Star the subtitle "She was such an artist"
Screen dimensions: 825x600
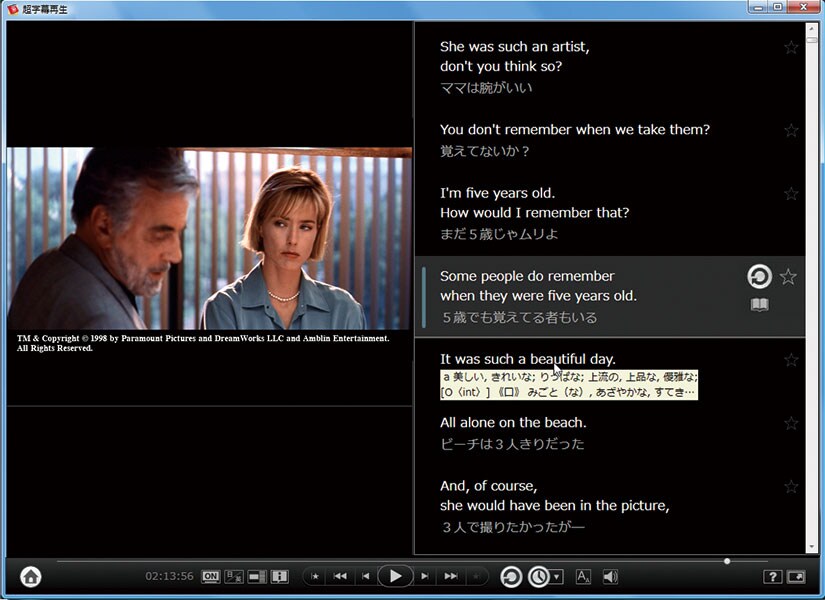[791, 47]
